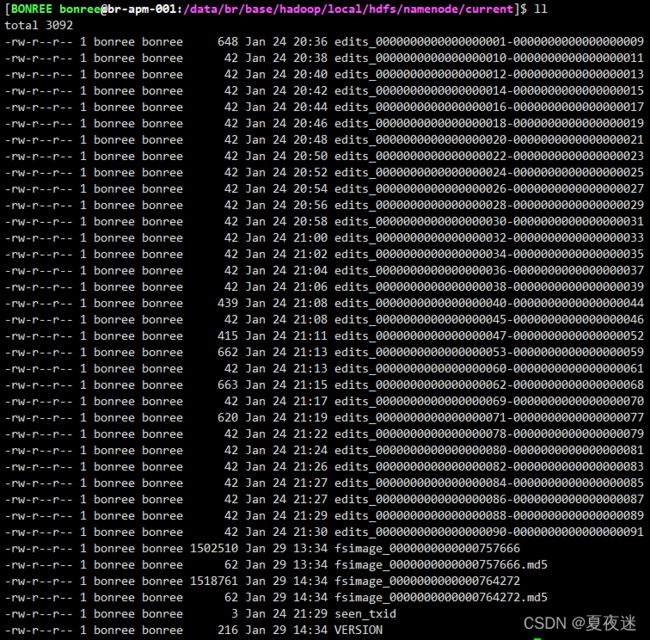Select file edits_0000000000000000024-0000000000000000025
Viewport: 650px width, 640px height.
489,172
